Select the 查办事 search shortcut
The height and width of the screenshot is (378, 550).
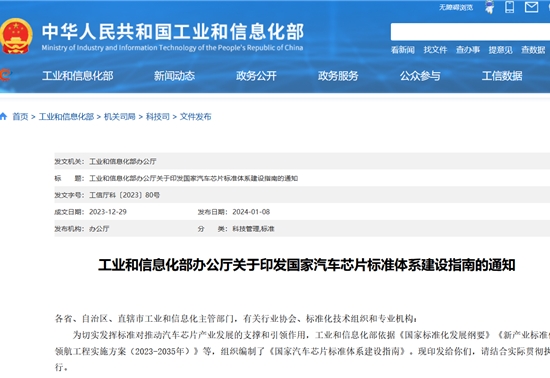tap(468, 50)
